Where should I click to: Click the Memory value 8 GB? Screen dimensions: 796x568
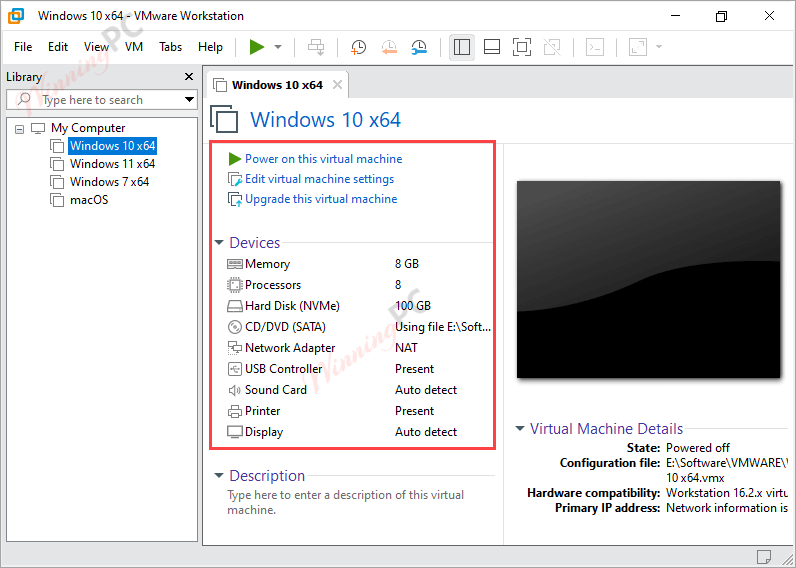[x=407, y=264]
